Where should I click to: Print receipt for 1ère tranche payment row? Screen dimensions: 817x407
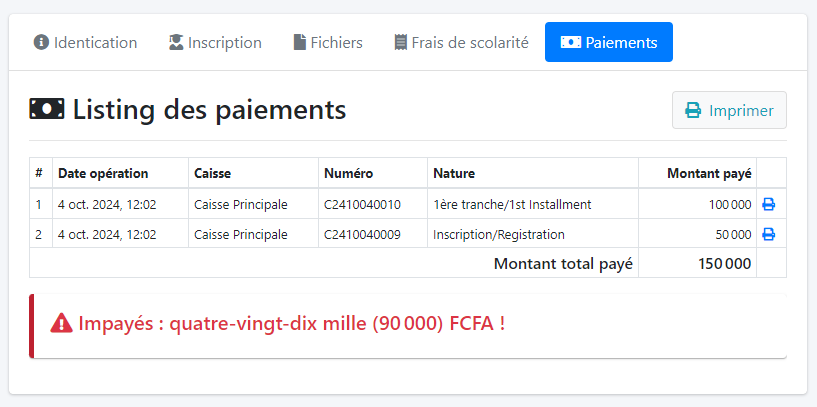point(769,205)
